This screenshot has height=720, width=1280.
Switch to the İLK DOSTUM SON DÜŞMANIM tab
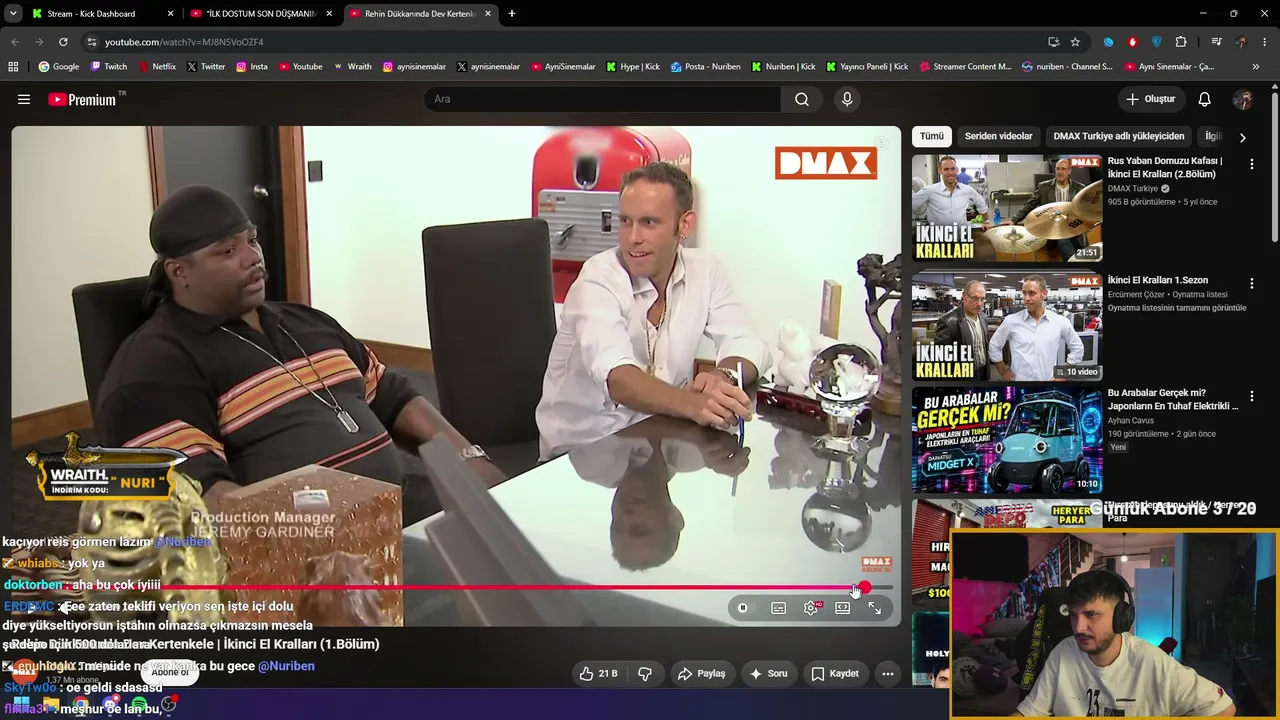coord(261,14)
